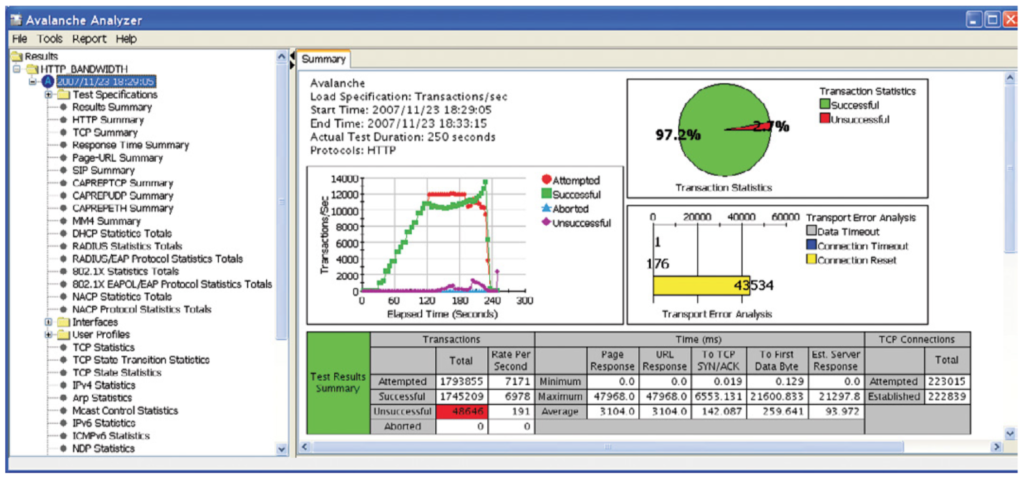Collapse the HTTP_BANDWIDTH tree node

(x=17, y=69)
